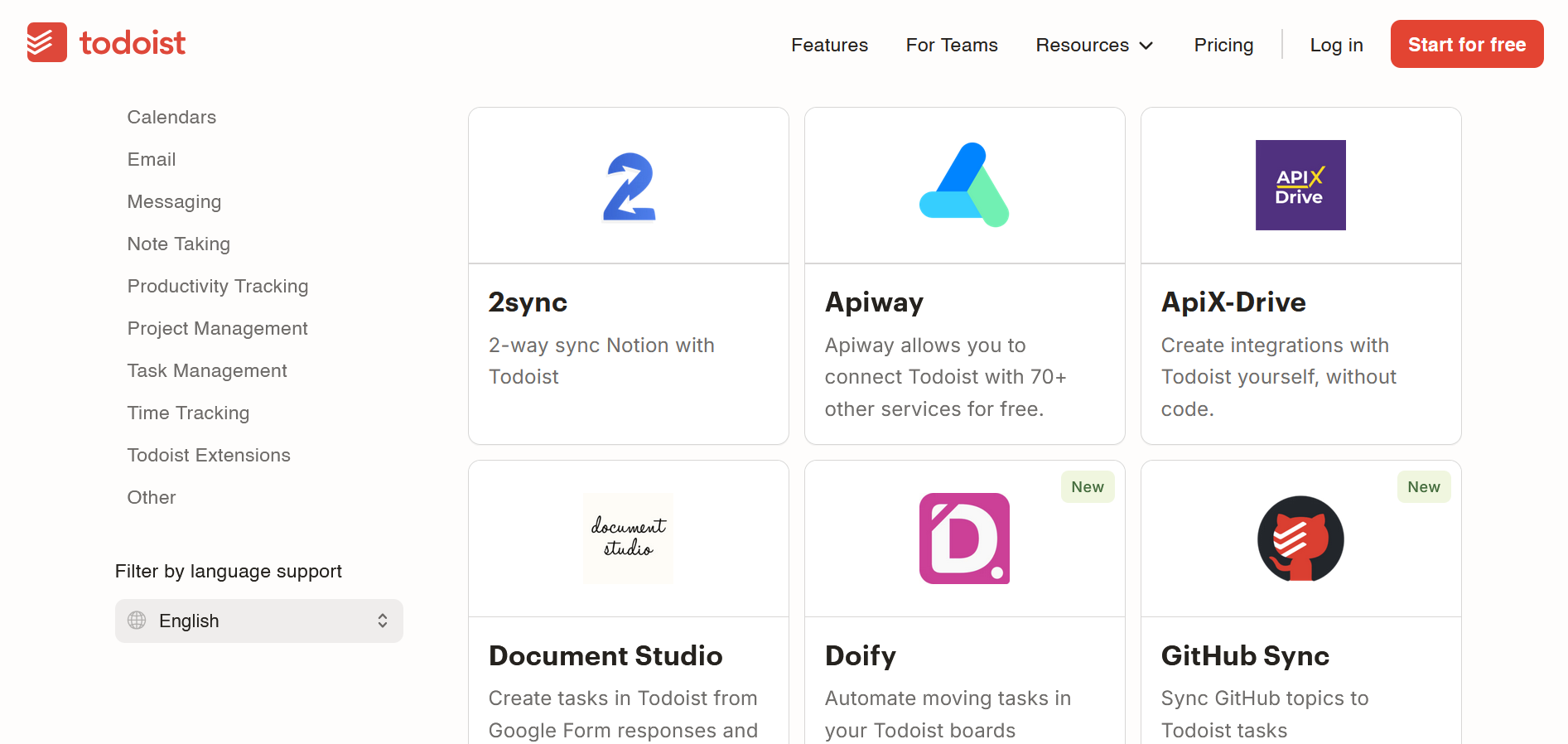Go to the For Teams page
Image resolution: width=1568 pixels, height=744 pixels.
pyautogui.click(x=952, y=45)
